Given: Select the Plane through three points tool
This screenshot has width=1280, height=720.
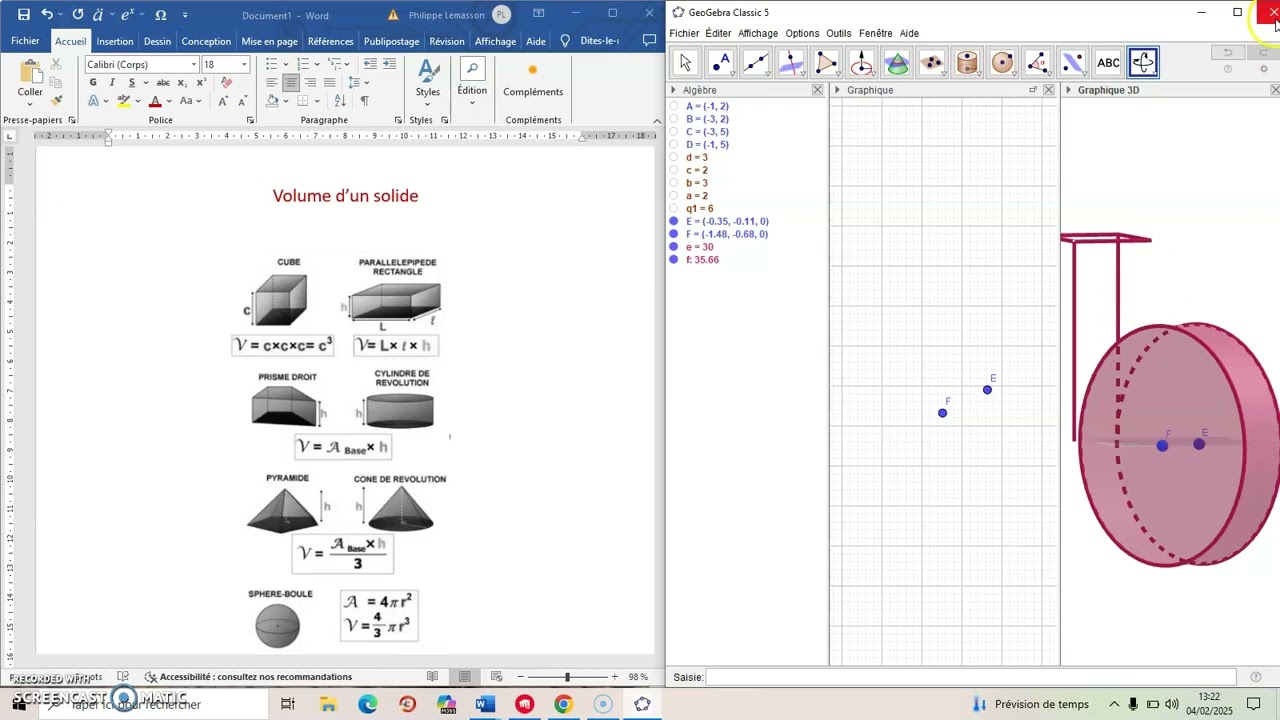Looking at the screenshot, I should (x=932, y=63).
